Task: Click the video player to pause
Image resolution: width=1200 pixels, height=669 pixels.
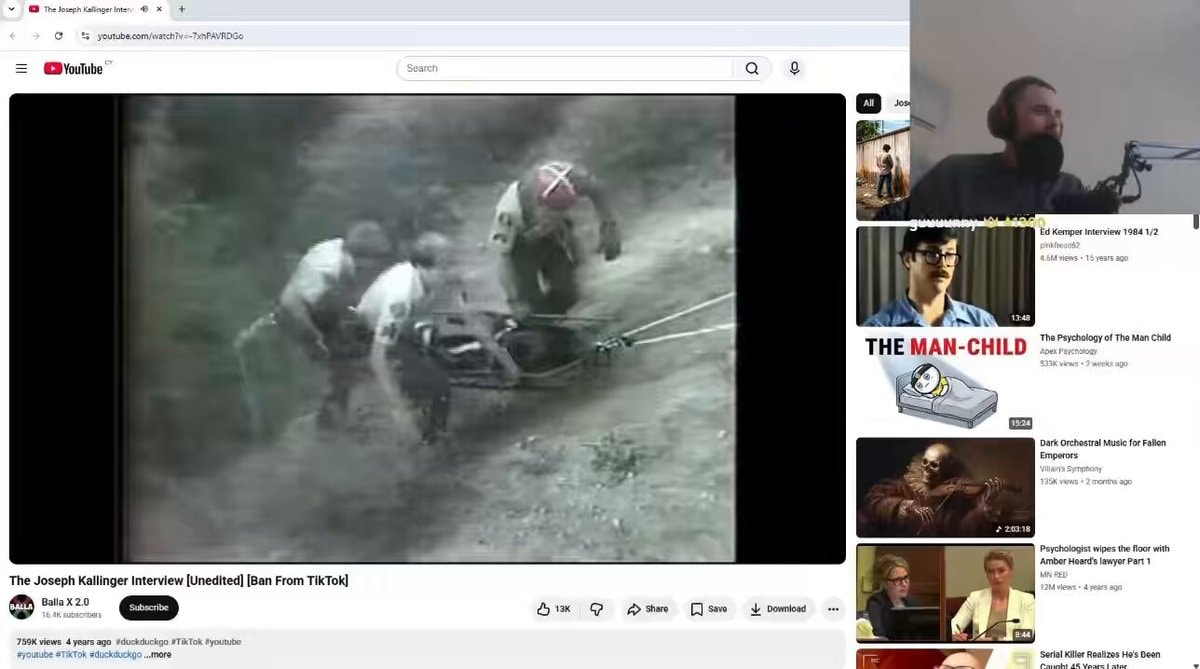Action: tap(427, 328)
